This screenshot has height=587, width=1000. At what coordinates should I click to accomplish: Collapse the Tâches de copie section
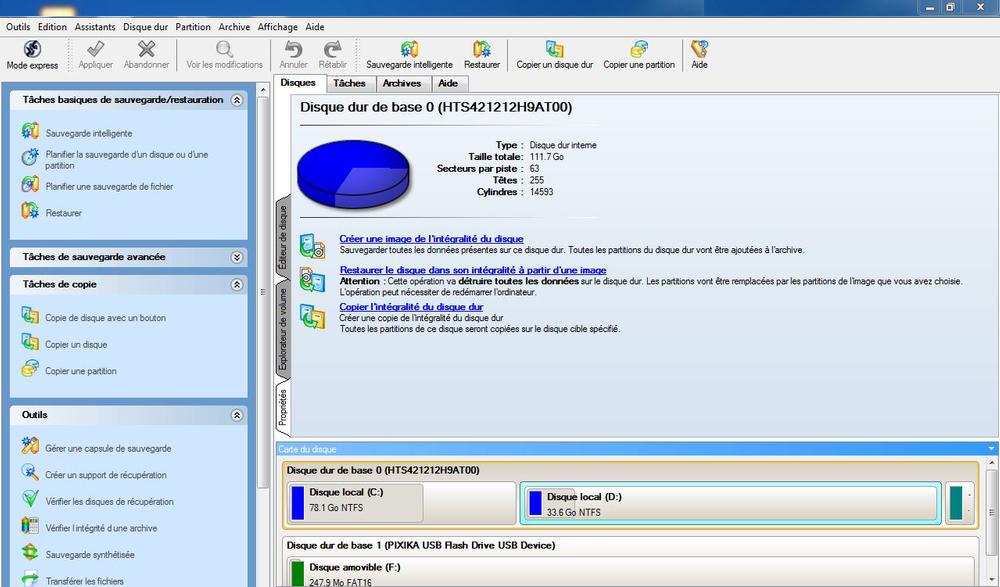tap(237, 285)
